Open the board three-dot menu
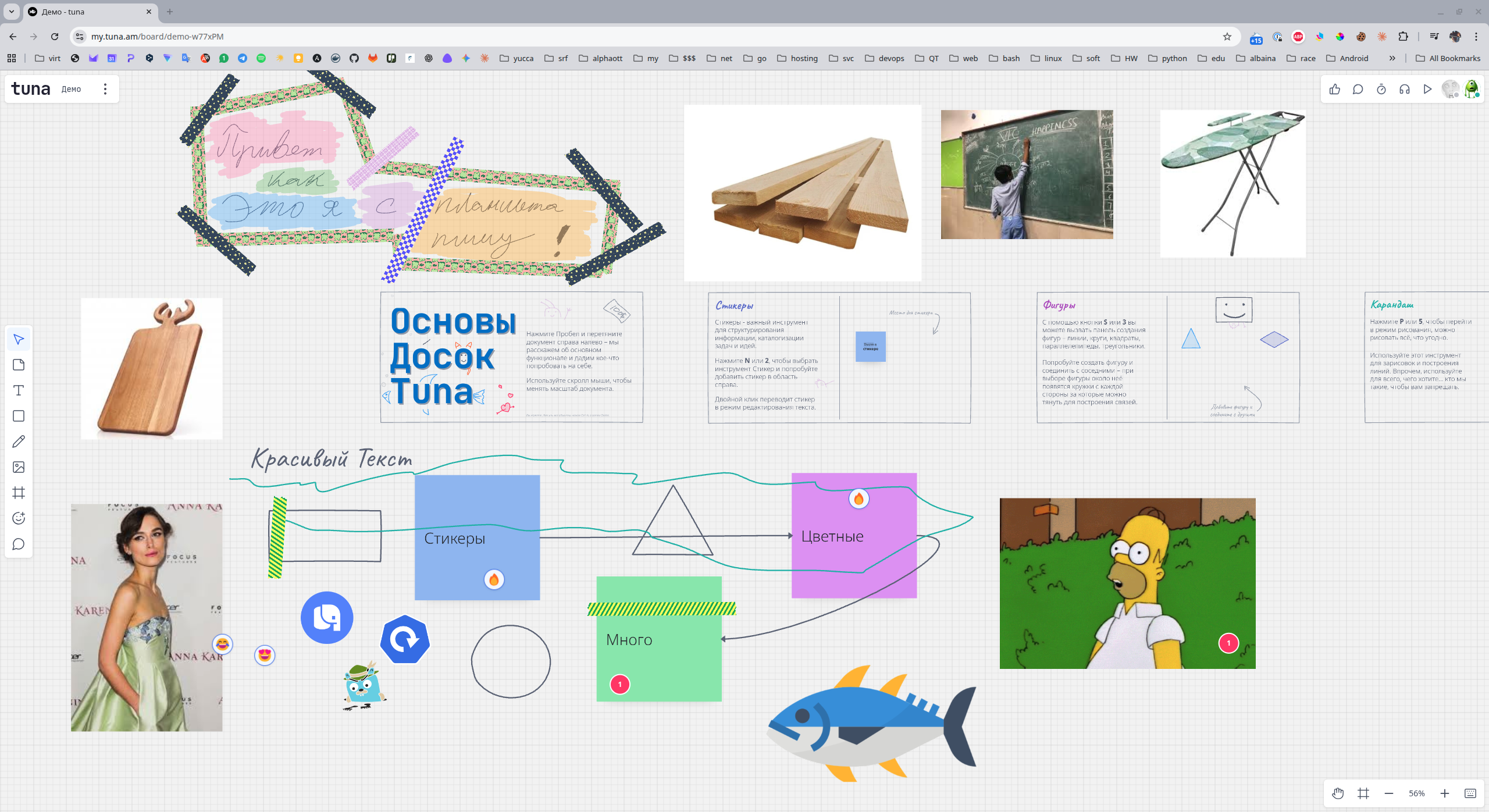 point(105,89)
